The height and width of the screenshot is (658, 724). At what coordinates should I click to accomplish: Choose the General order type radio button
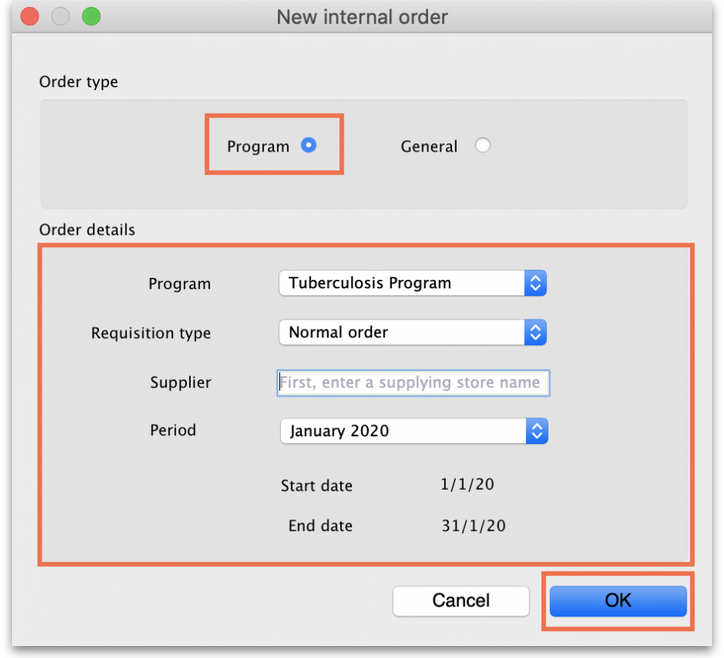[482, 145]
